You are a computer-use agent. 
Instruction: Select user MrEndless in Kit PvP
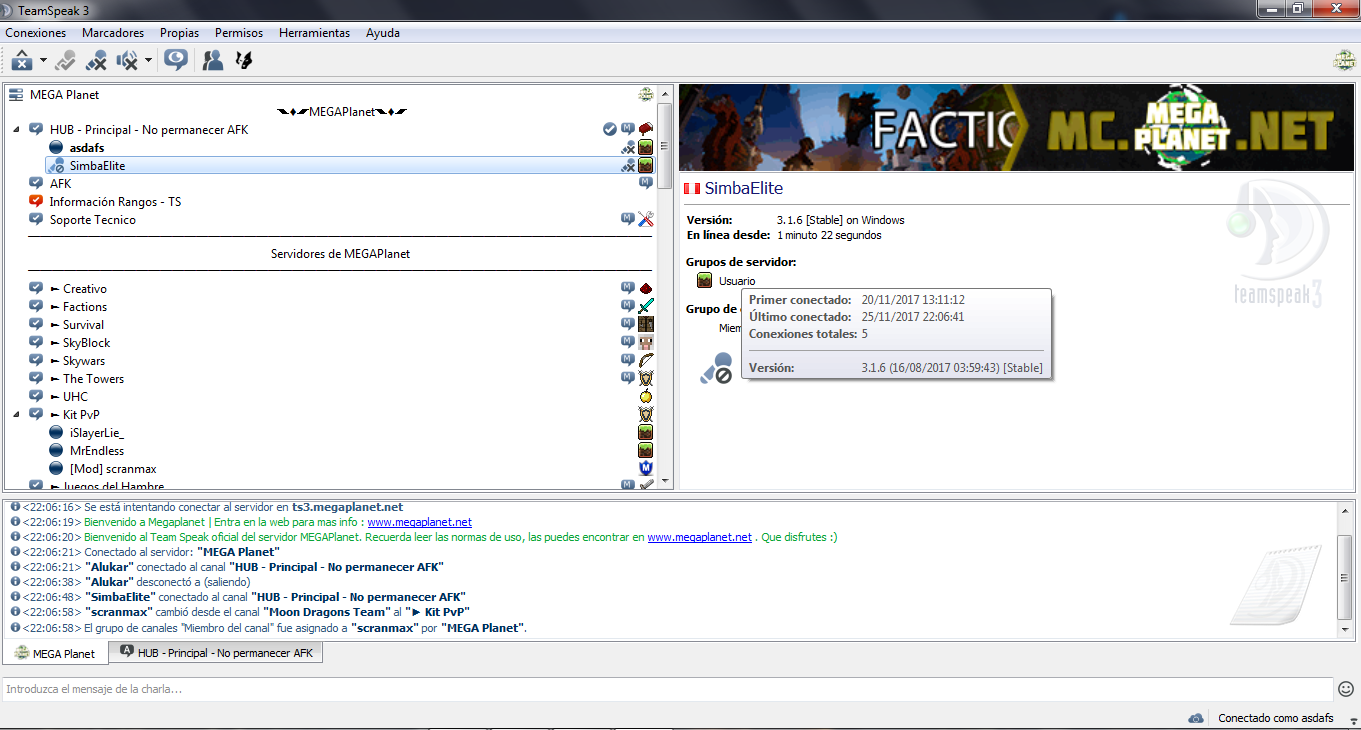click(97, 451)
